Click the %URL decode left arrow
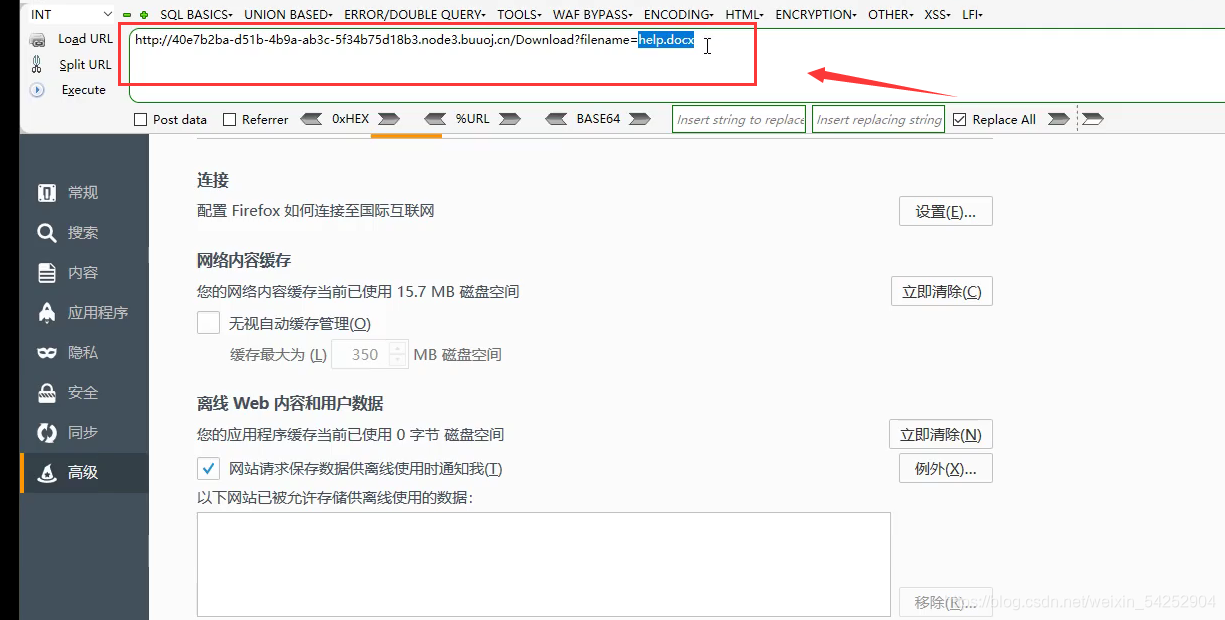The width and height of the screenshot is (1225, 620). click(x=435, y=119)
